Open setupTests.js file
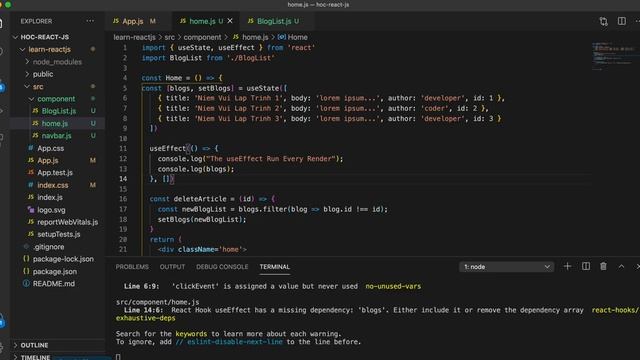 (59, 234)
